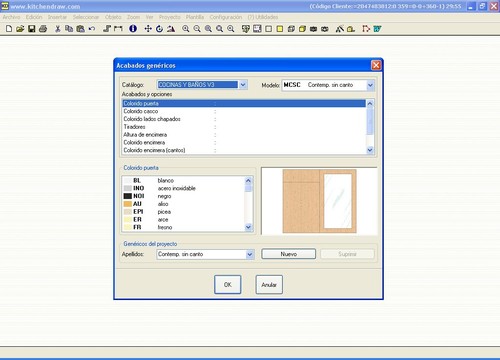Click the new document toolbar icon
500x360 pixels.
9,29
